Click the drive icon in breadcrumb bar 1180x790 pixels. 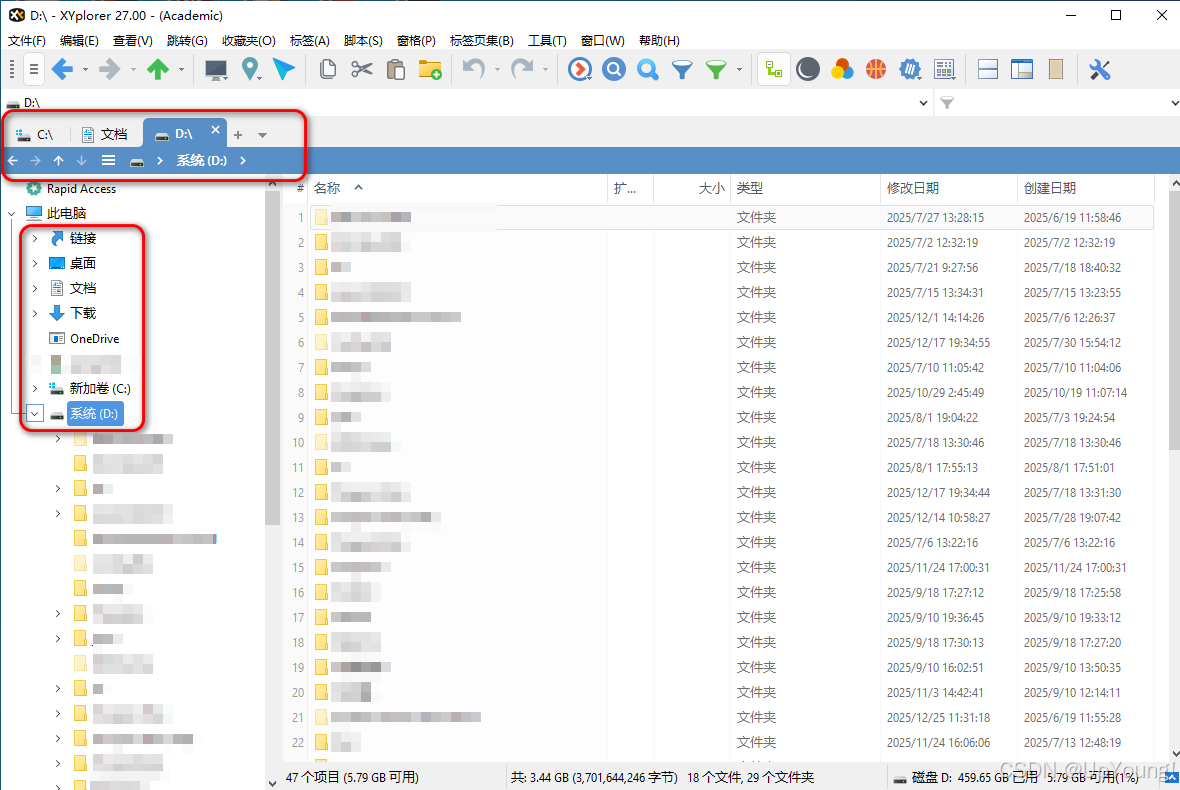pos(136,161)
